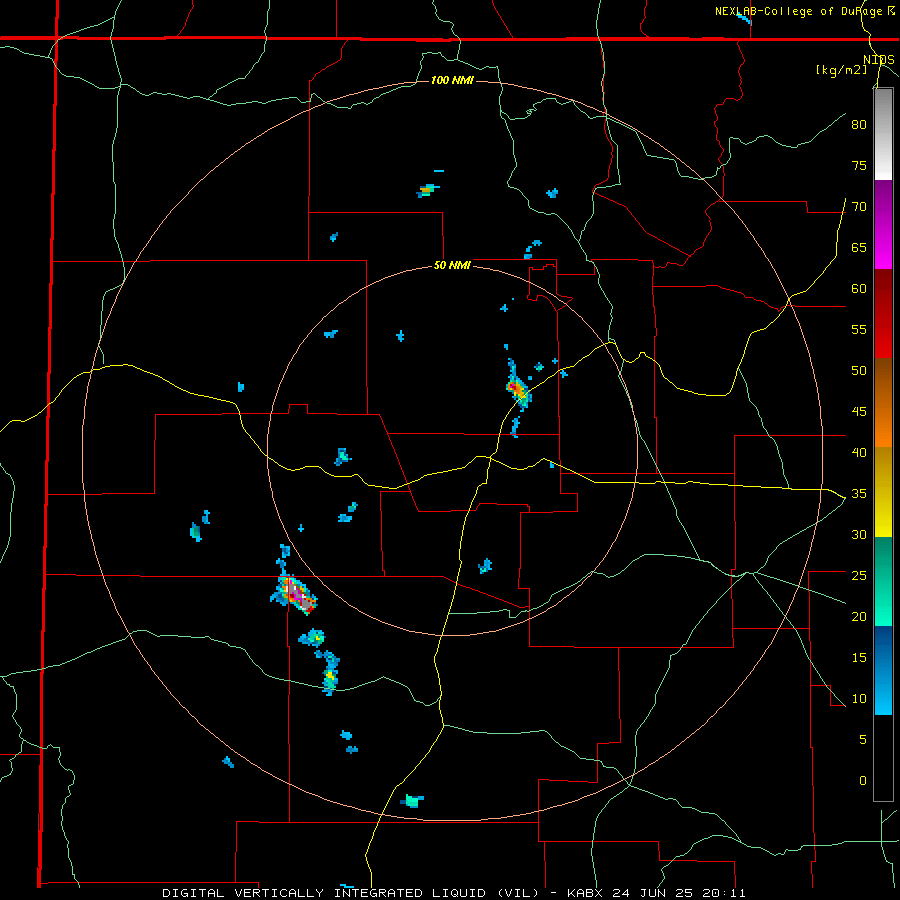Click the blue-cyan segment of the color scale
Screen dimensions: 900x900
pos(883,670)
